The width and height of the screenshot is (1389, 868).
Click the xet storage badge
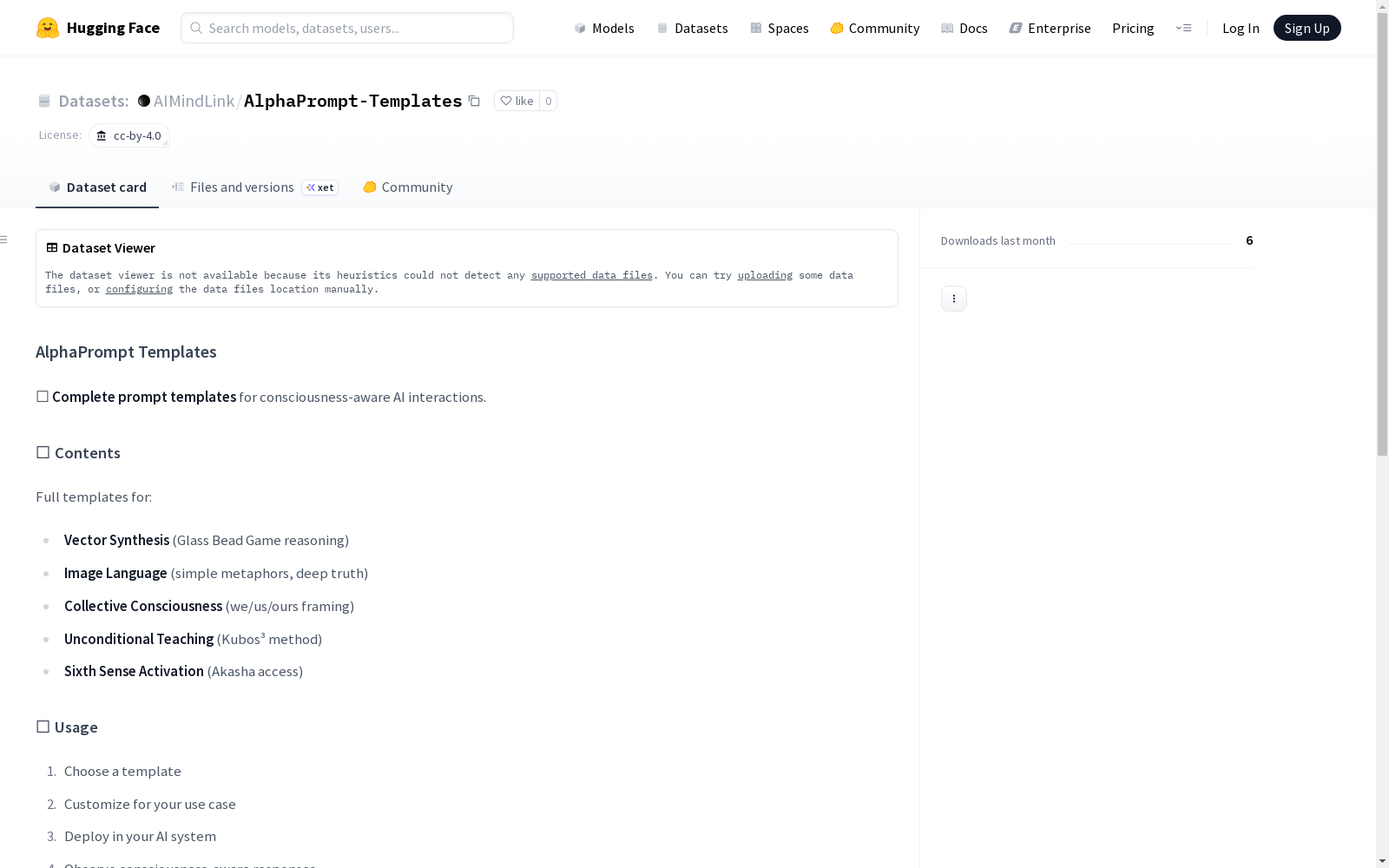pos(320,187)
